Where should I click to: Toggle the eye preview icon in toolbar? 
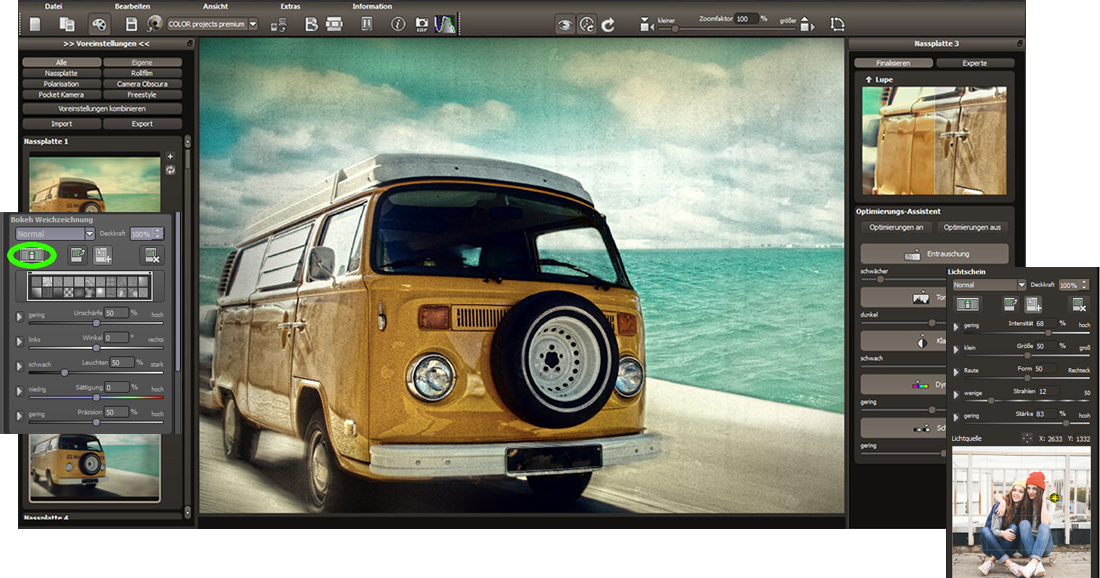[x=565, y=24]
